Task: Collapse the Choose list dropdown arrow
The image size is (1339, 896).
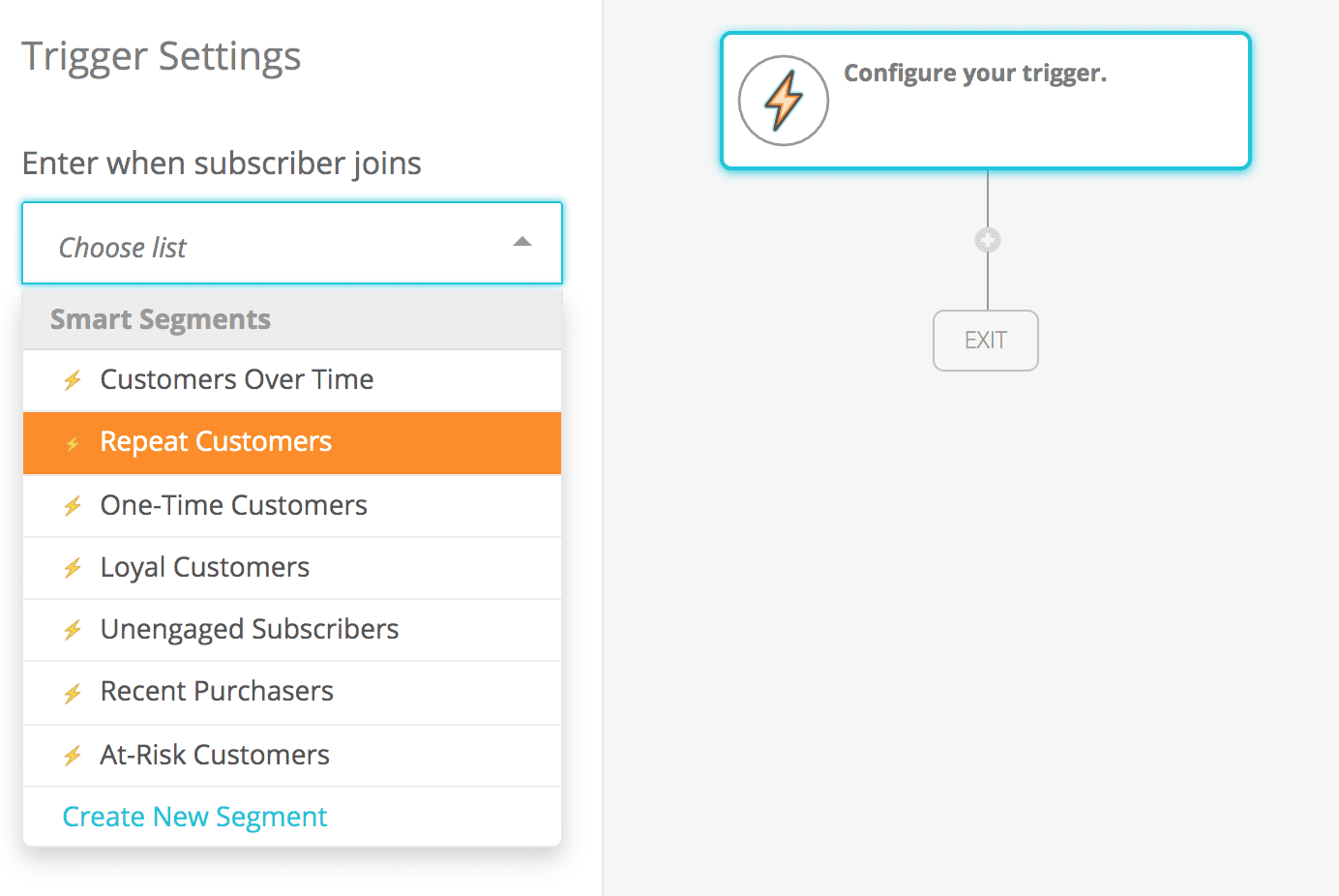Action: [522, 242]
